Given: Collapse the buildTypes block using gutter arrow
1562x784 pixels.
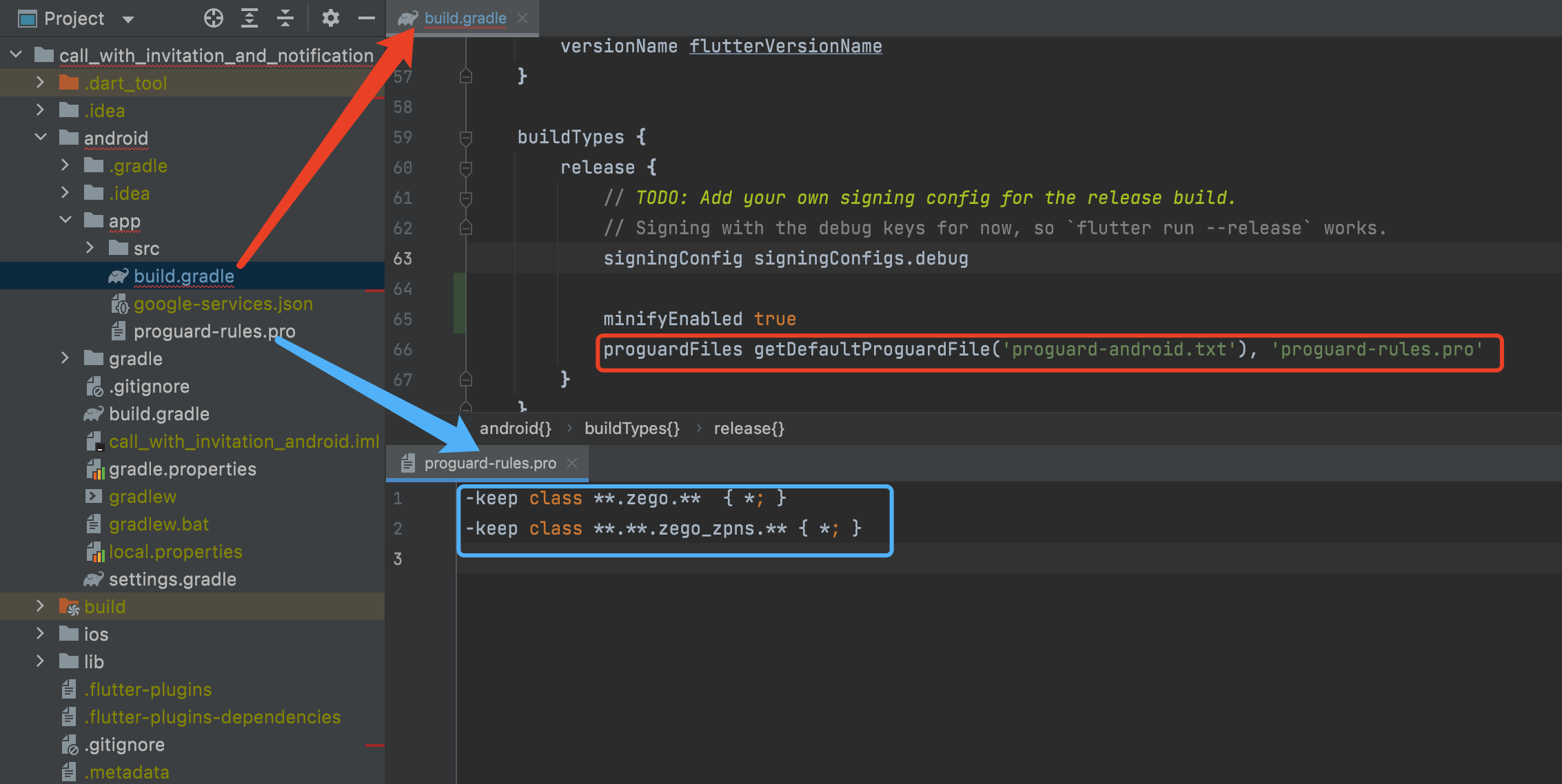Looking at the screenshot, I should coord(466,138).
